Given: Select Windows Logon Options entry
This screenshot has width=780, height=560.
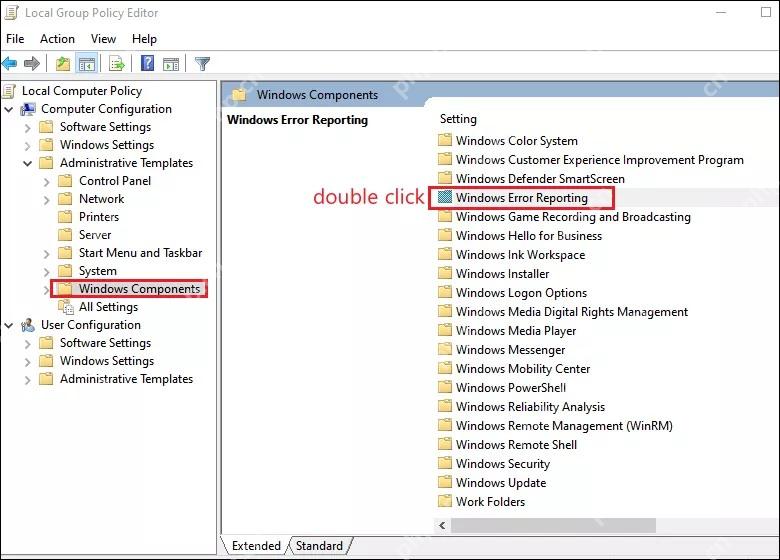Looking at the screenshot, I should [521, 292].
